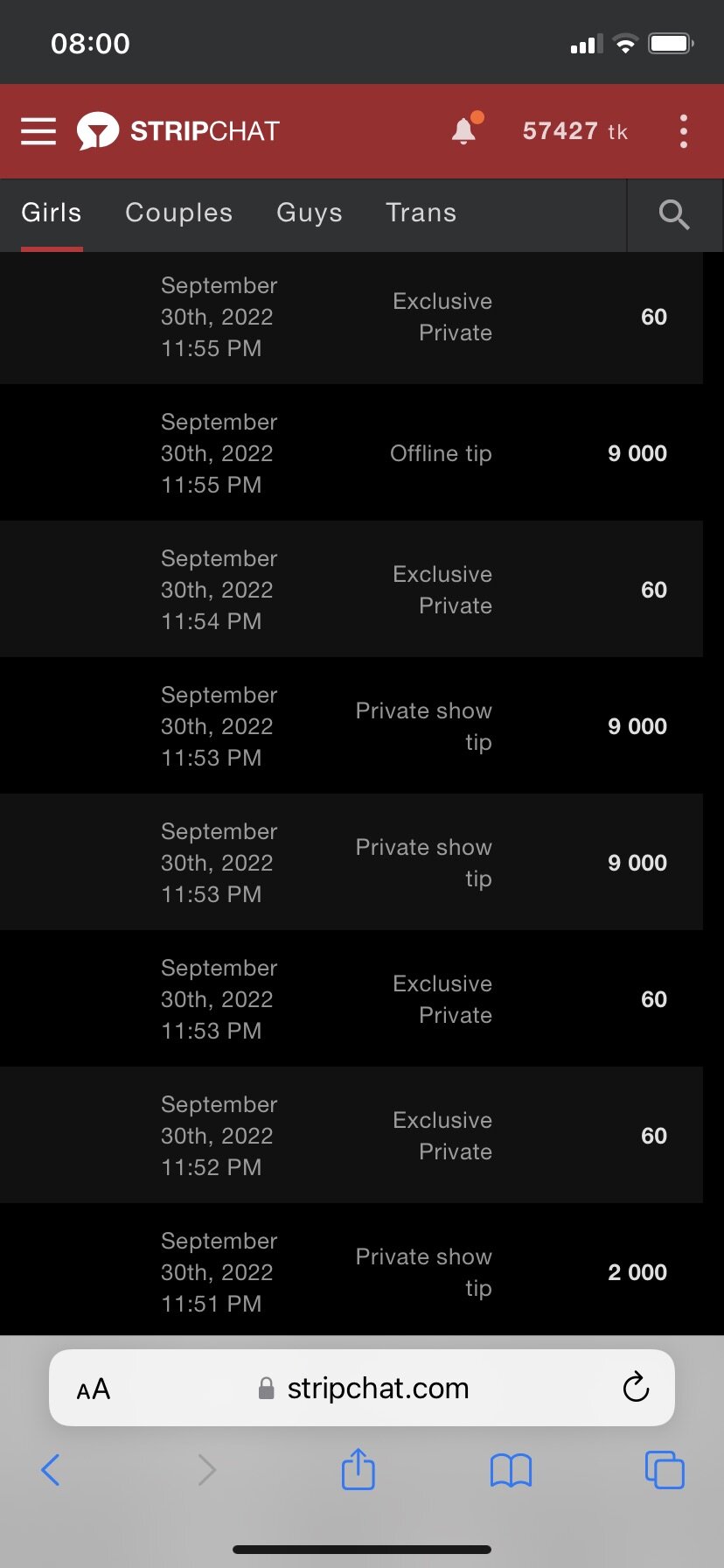Select the Offline tip 9 000 transaction
This screenshot has height=1568, width=724.
point(352,453)
